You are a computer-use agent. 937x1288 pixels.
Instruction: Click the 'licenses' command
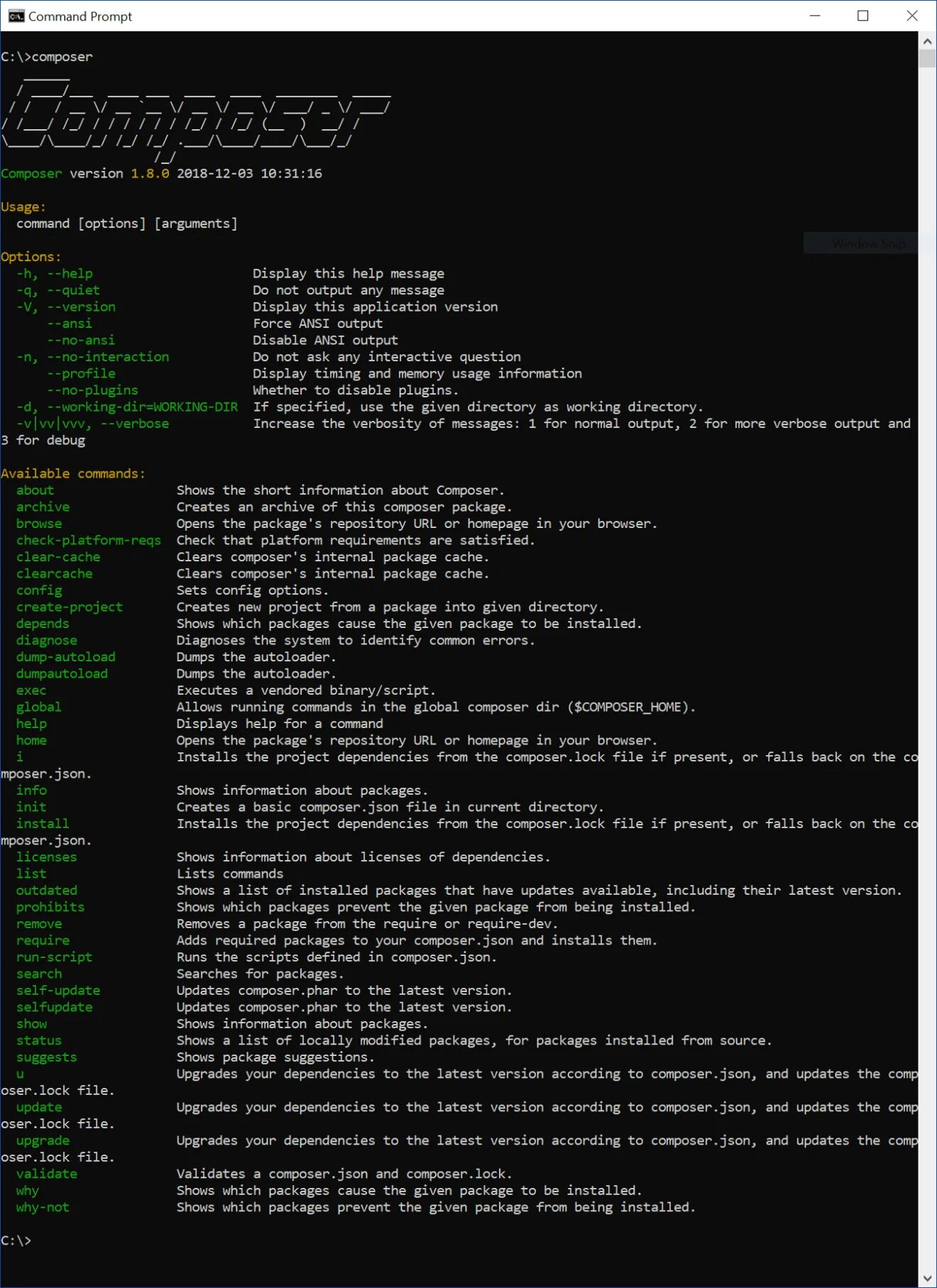47,857
